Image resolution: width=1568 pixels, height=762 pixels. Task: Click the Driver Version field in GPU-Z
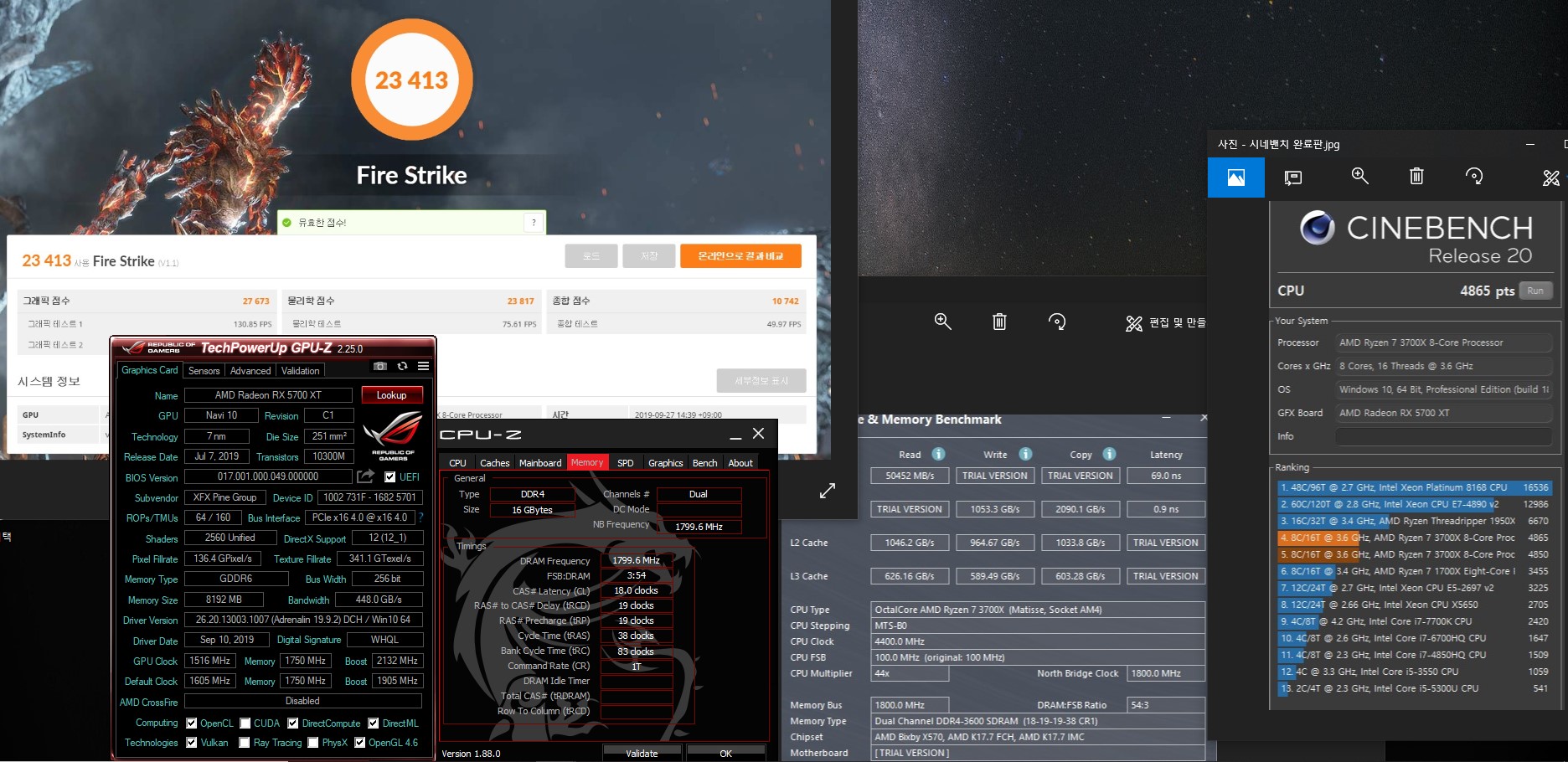[303, 620]
